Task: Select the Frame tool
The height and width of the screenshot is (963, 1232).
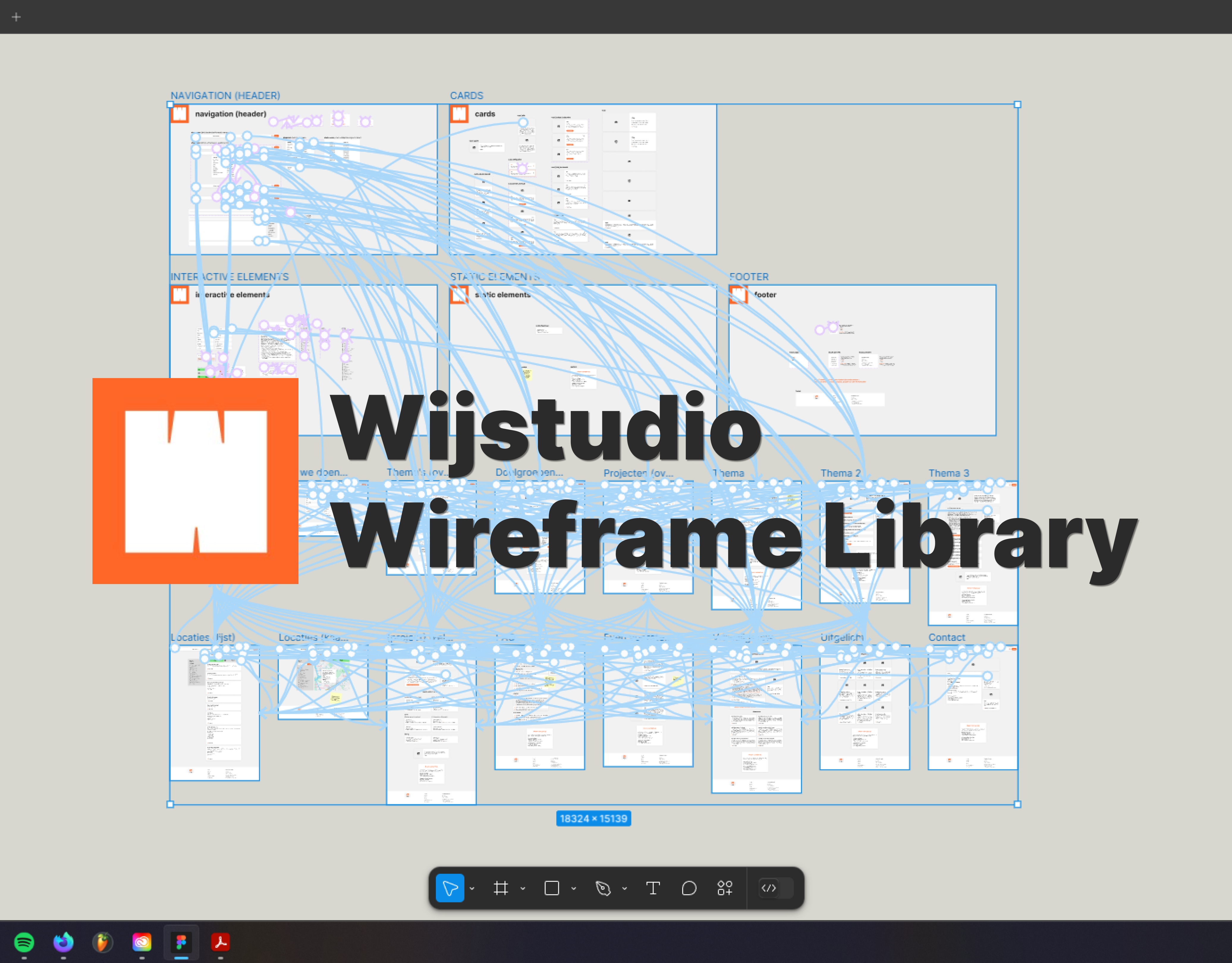Action: click(500, 888)
